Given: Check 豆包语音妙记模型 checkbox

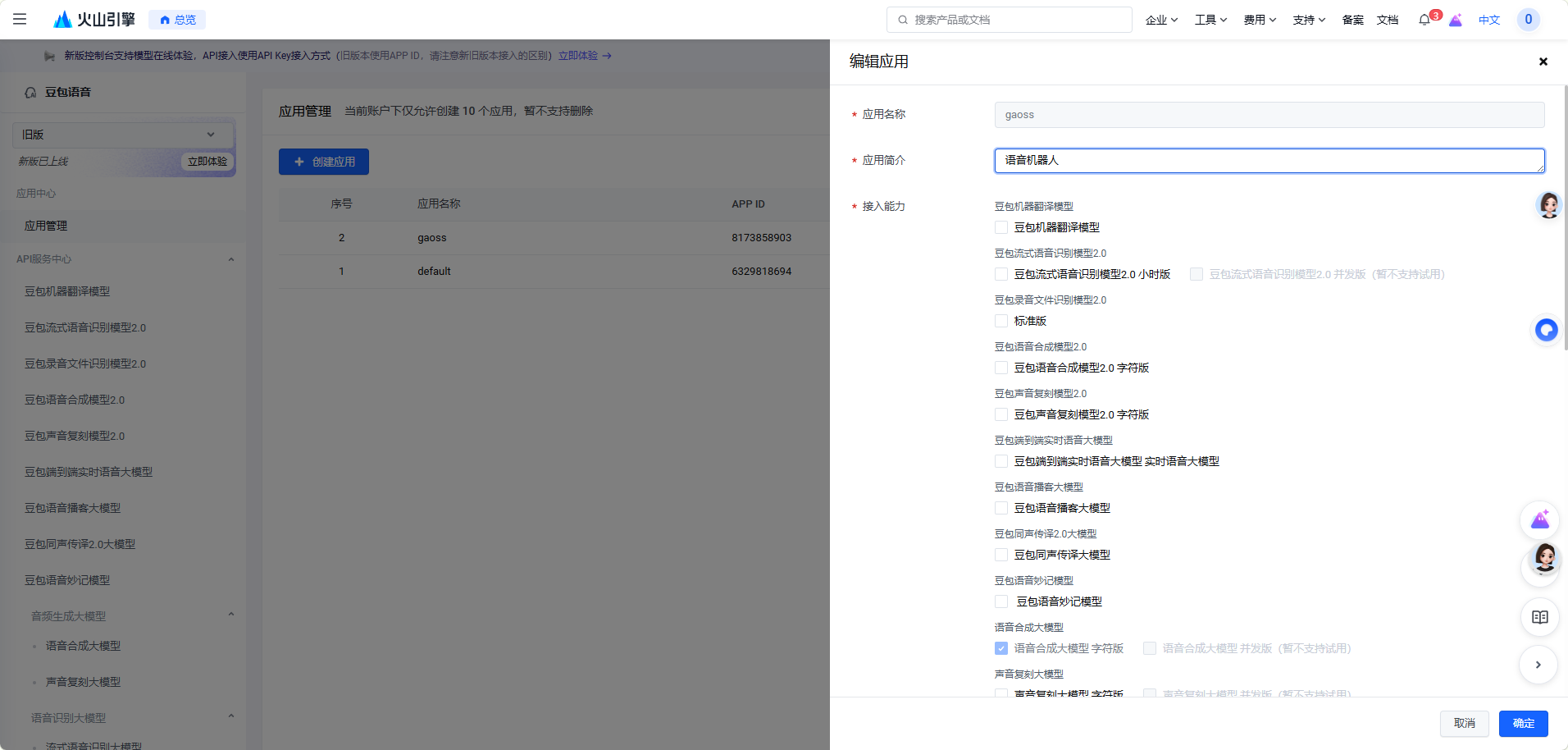Looking at the screenshot, I should [x=1001, y=601].
